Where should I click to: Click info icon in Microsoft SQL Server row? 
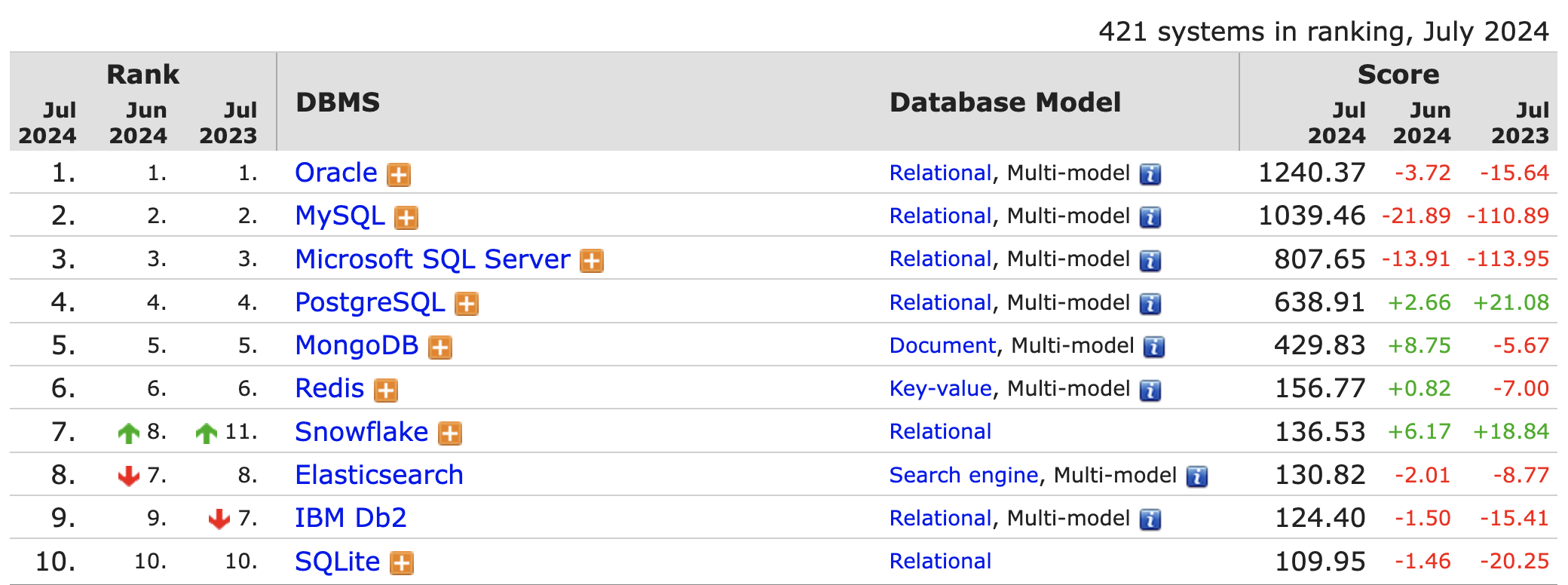coord(1150,261)
